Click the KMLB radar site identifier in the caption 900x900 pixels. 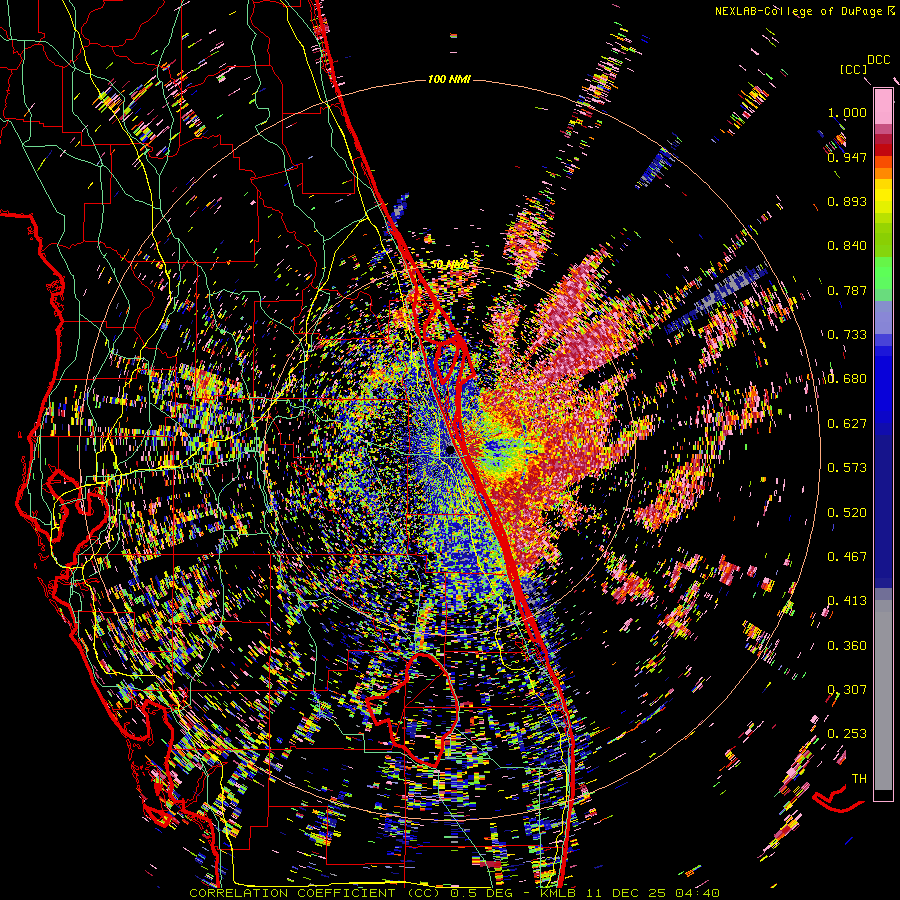(559, 893)
